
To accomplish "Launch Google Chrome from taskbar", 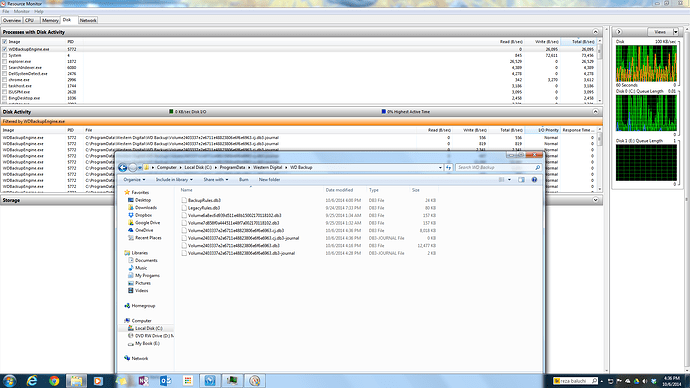I will tap(54, 381).
